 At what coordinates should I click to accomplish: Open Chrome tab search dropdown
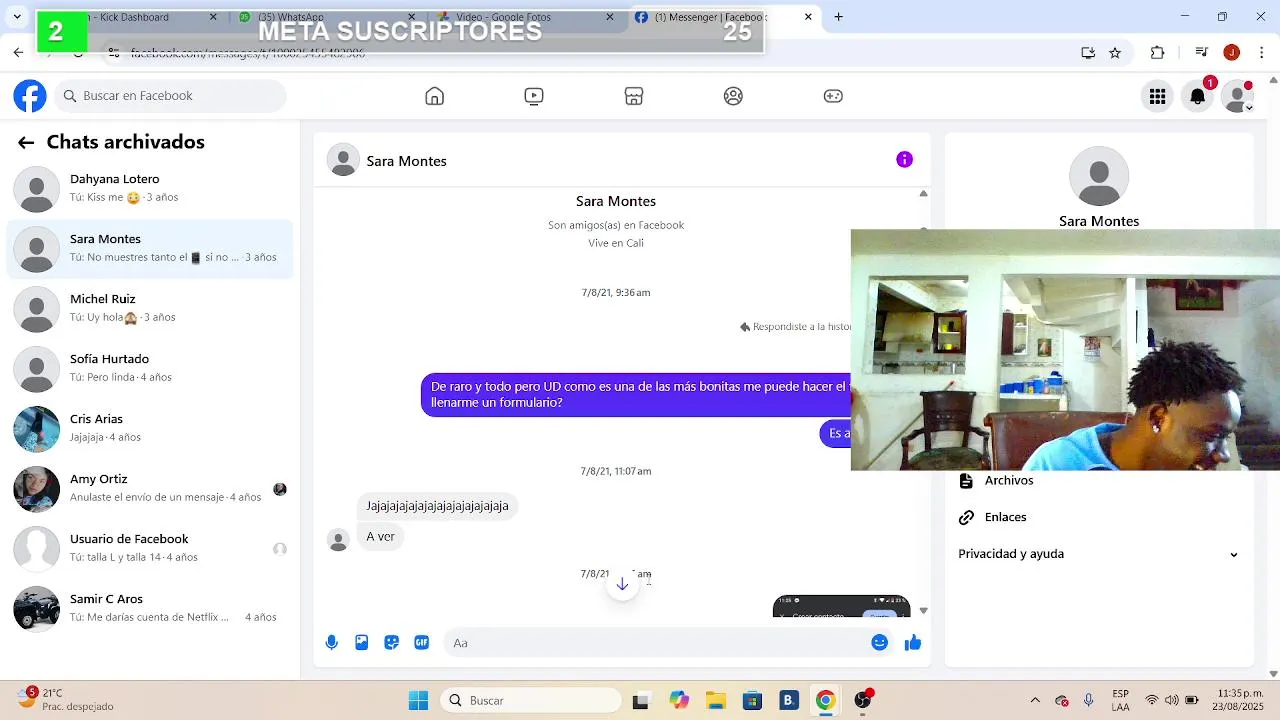tap(17, 17)
